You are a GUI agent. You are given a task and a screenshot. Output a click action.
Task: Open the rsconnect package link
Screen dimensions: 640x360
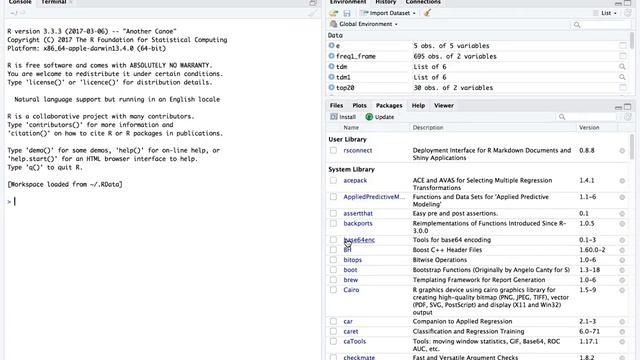[358, 150]
